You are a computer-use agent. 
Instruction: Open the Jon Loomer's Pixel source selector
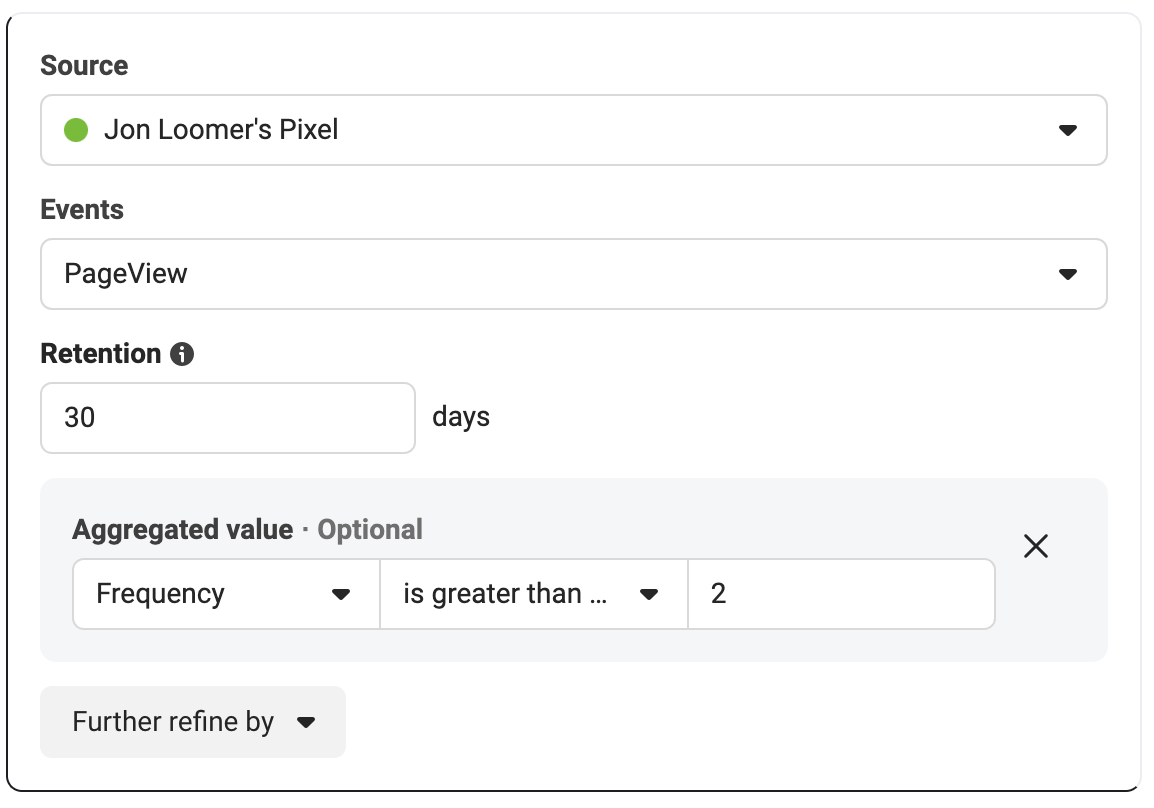(573, 130)
